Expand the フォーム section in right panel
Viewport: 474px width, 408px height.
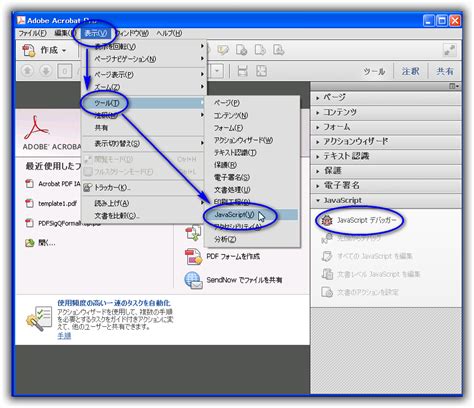(x=386, y=127)
